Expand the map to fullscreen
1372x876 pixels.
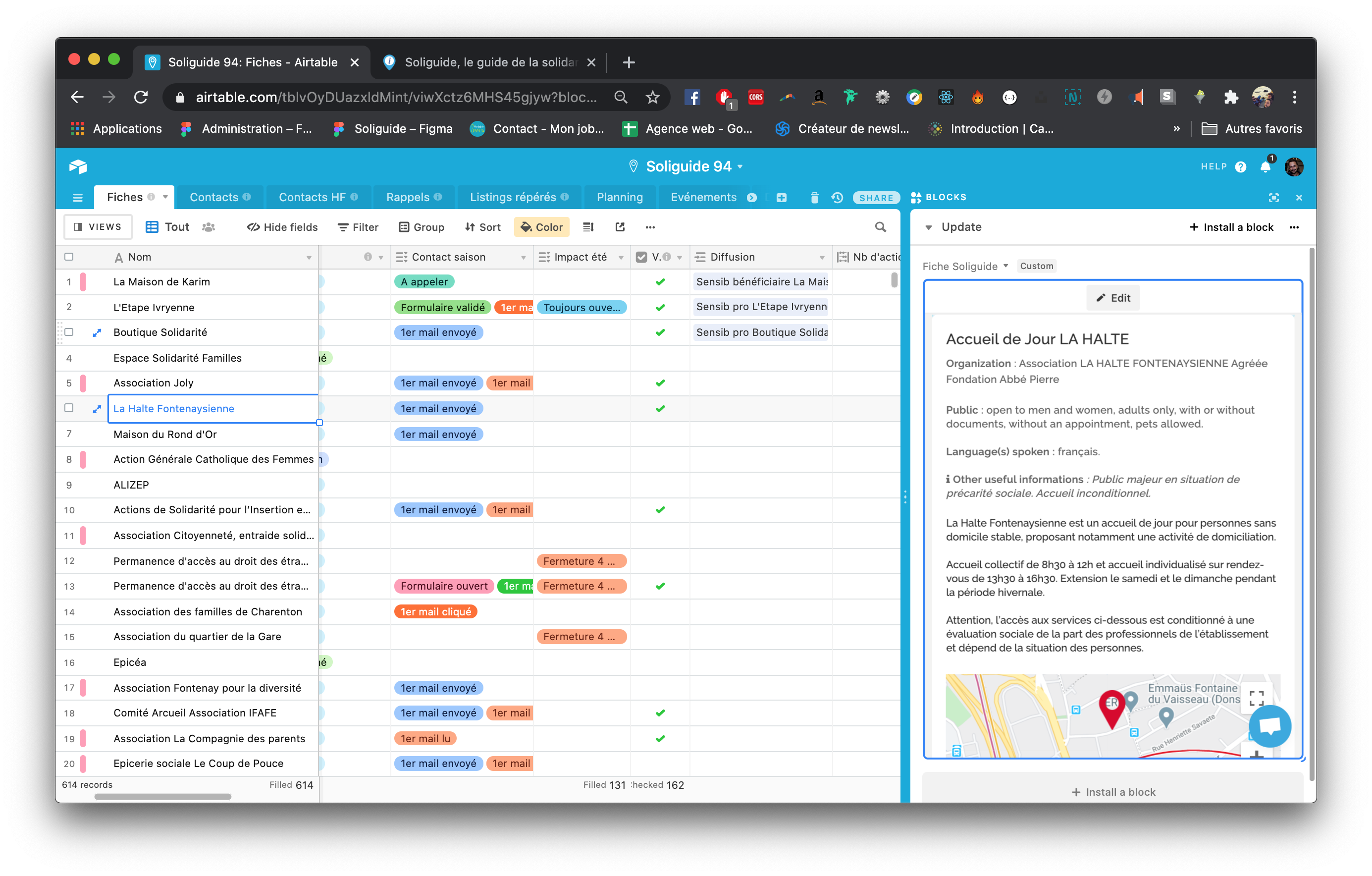tap(1256, 698)
